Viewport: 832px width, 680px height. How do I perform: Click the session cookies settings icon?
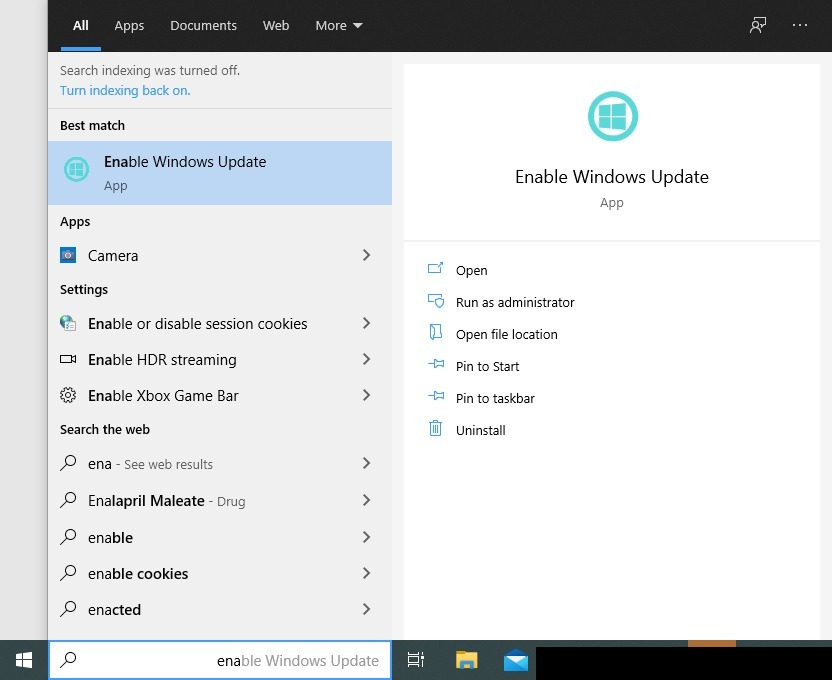click(x=68, y=323)
